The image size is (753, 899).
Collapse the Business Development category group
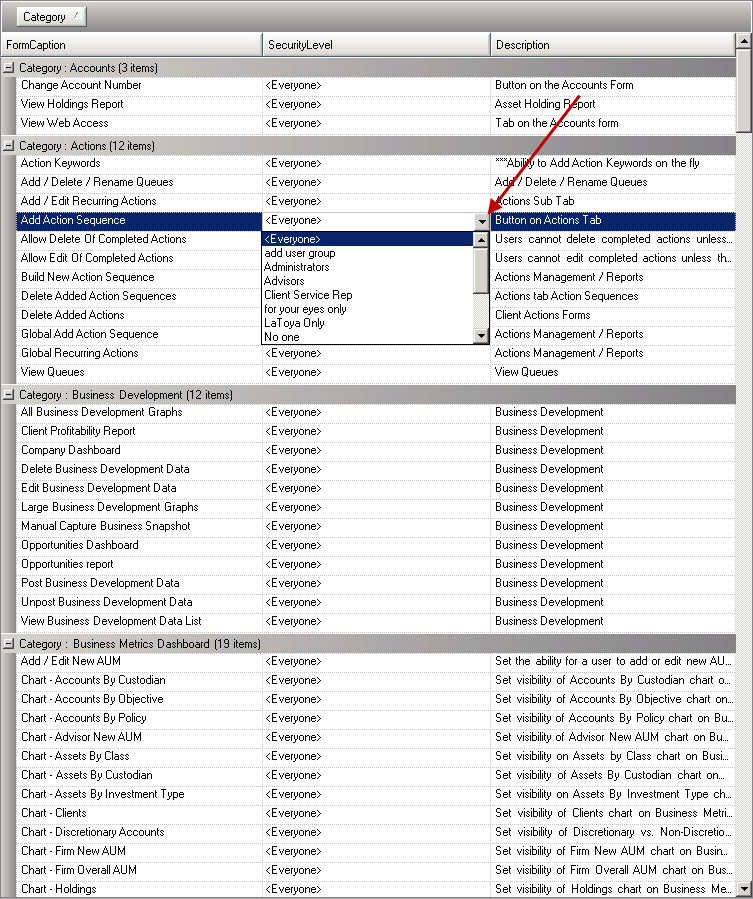coord(9,394)
